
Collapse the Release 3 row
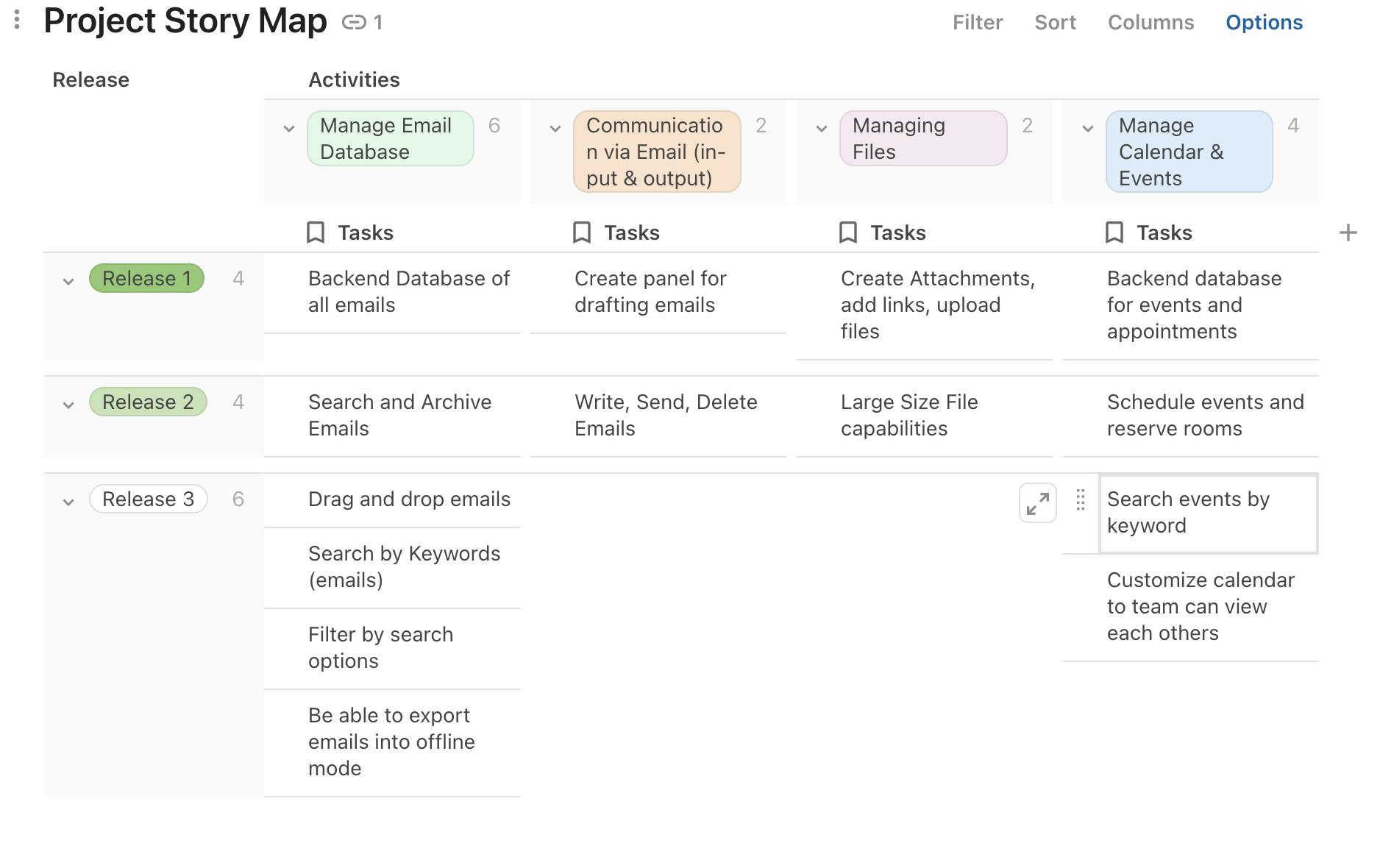point(68,502)
